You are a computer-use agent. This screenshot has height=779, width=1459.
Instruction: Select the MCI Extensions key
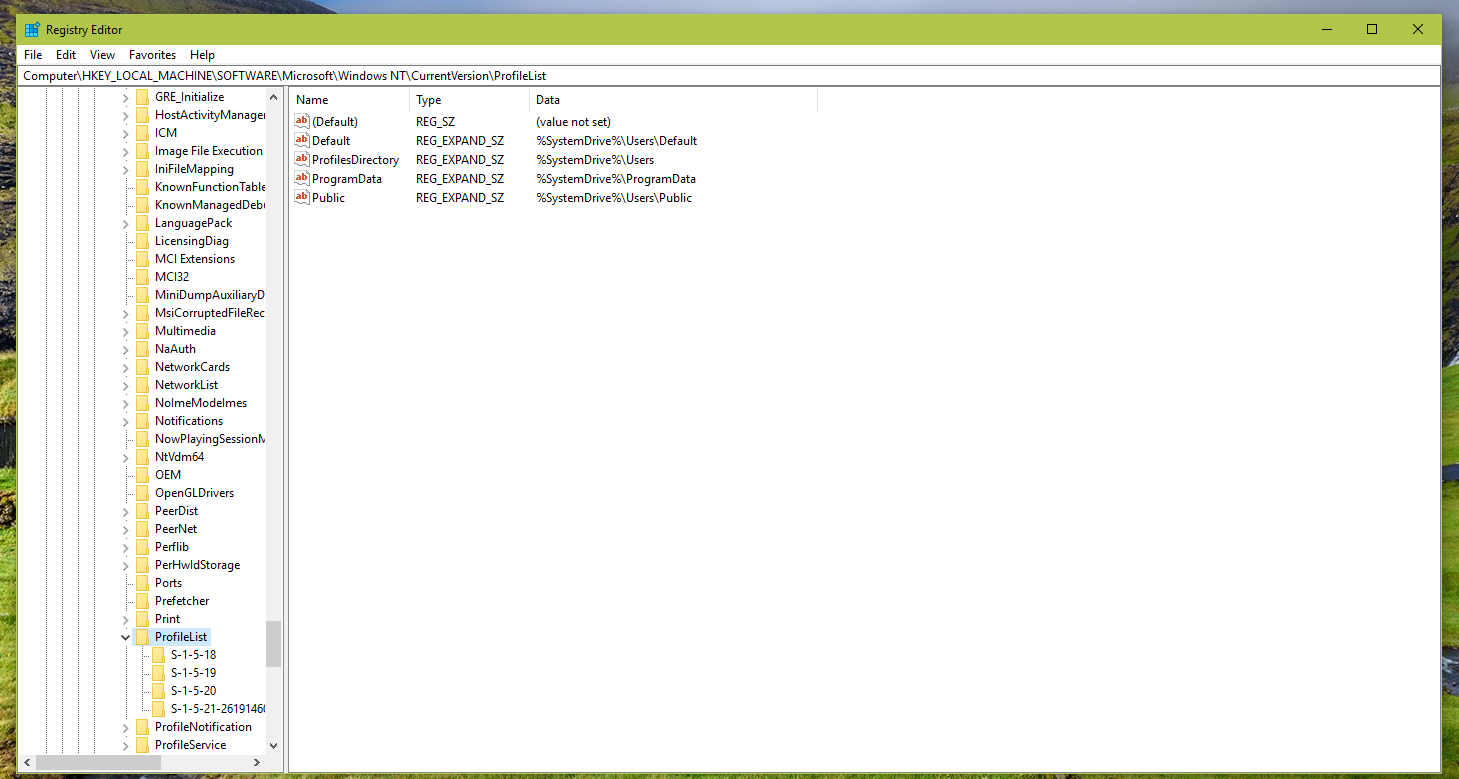(195, 259)
